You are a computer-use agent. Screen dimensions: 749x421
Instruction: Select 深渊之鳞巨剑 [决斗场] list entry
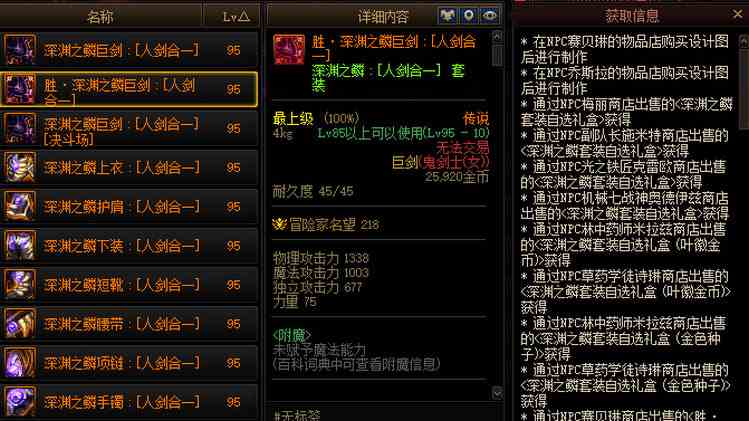coord(129,129)
